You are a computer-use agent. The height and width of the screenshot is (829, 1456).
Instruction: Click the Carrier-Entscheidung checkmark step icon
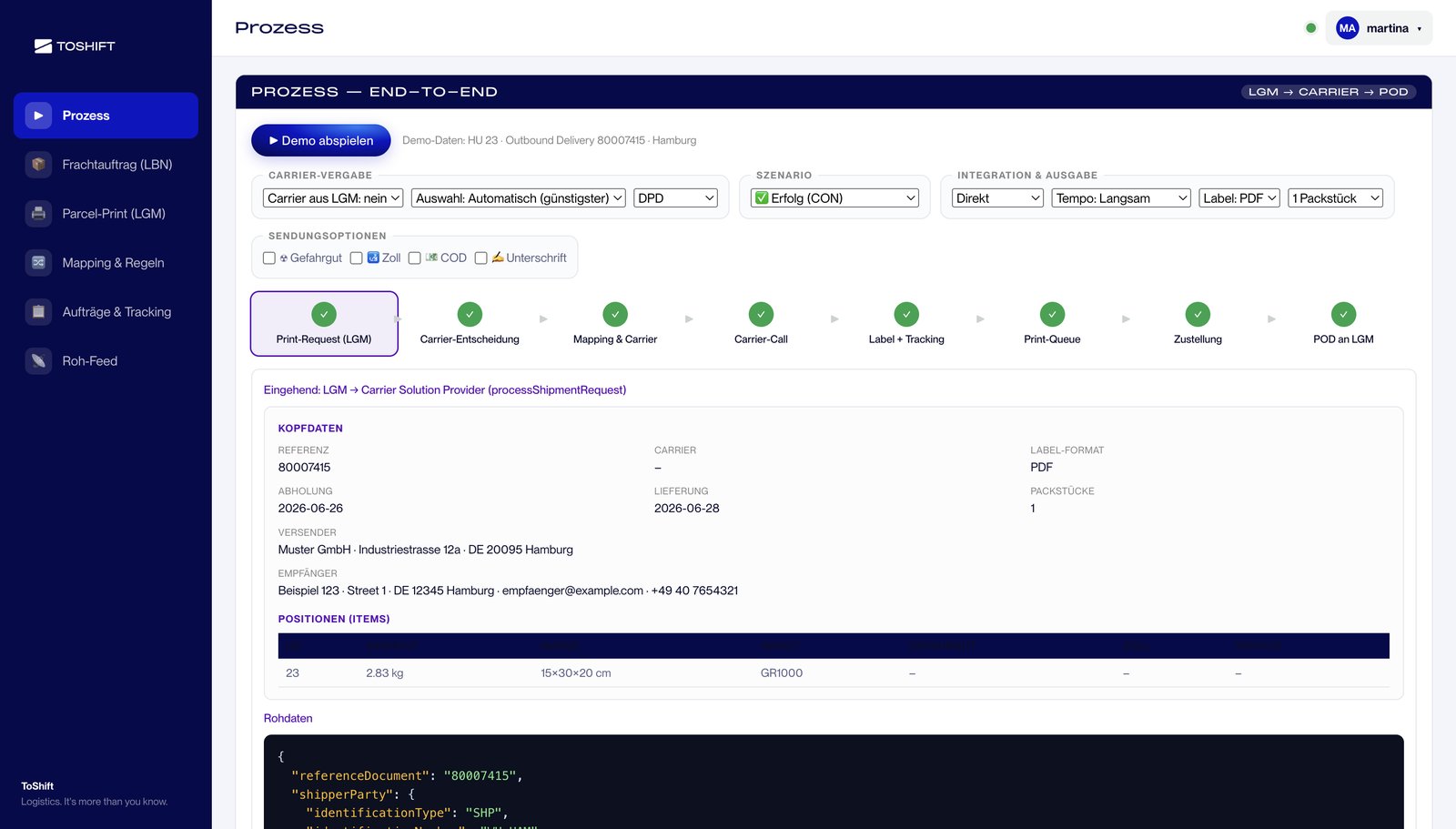click(x=470, y=314)
